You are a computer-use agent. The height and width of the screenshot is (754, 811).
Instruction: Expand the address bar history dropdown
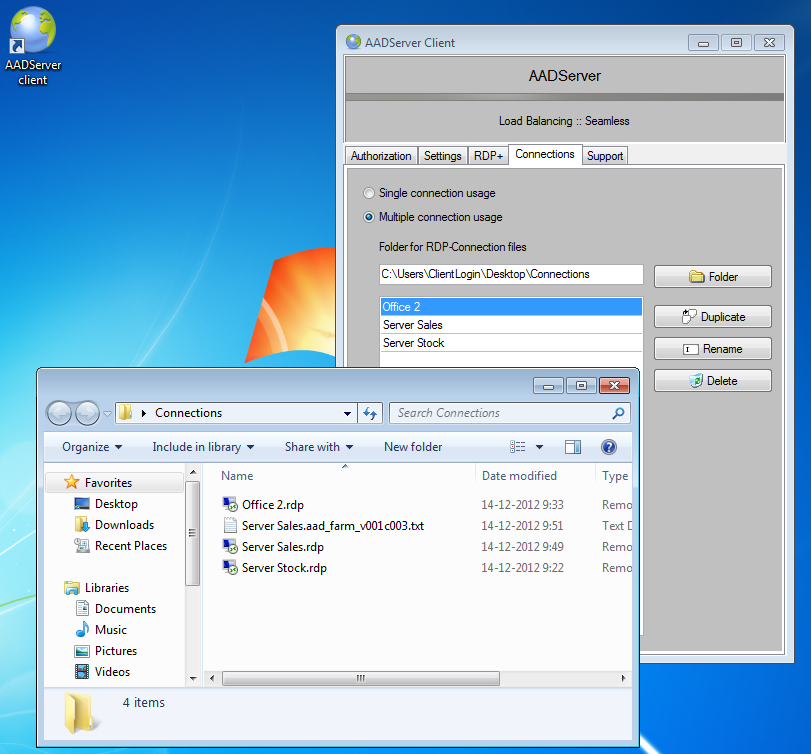[347, 413]
